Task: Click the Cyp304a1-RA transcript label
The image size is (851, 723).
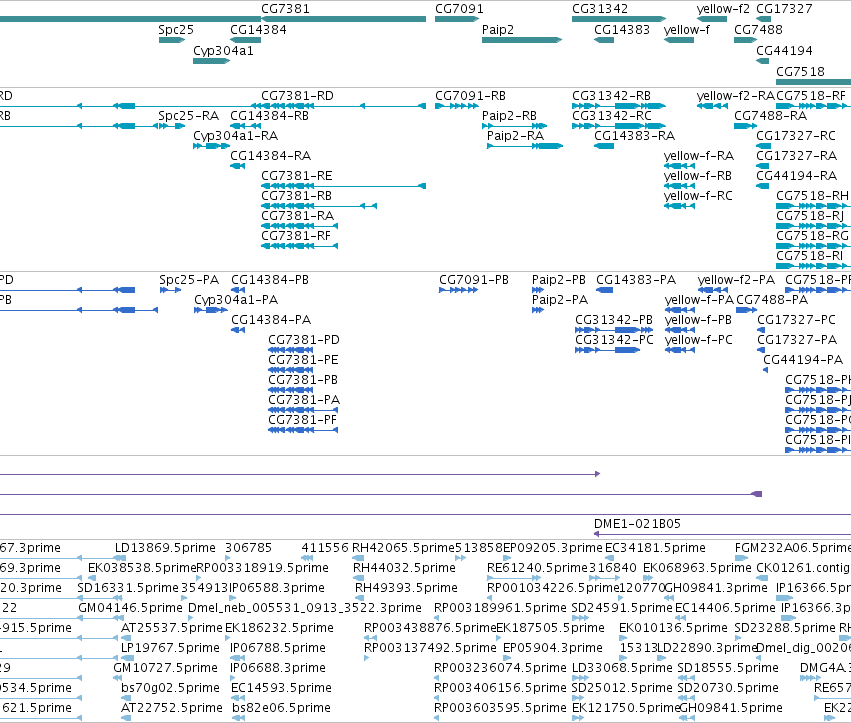Action: click(x=236, y=136)
